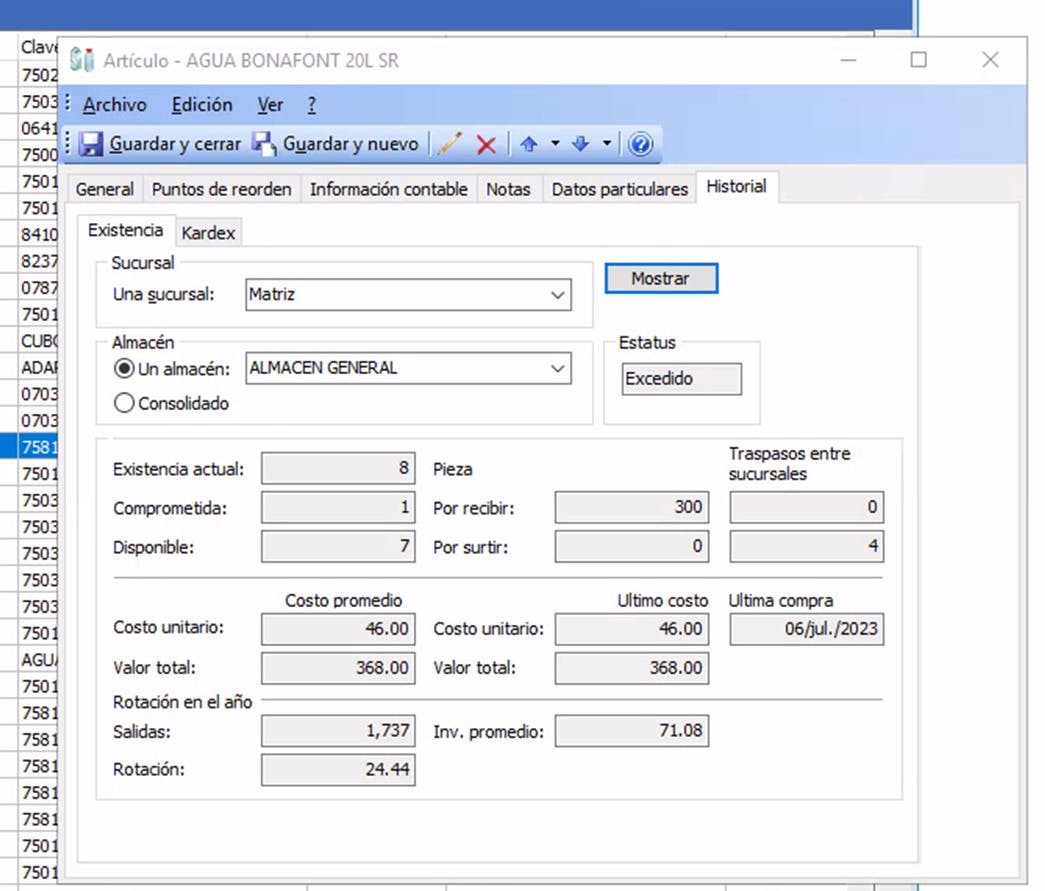
Task: Click the Guardar y cerrar save icon
Action: point(92,144)
